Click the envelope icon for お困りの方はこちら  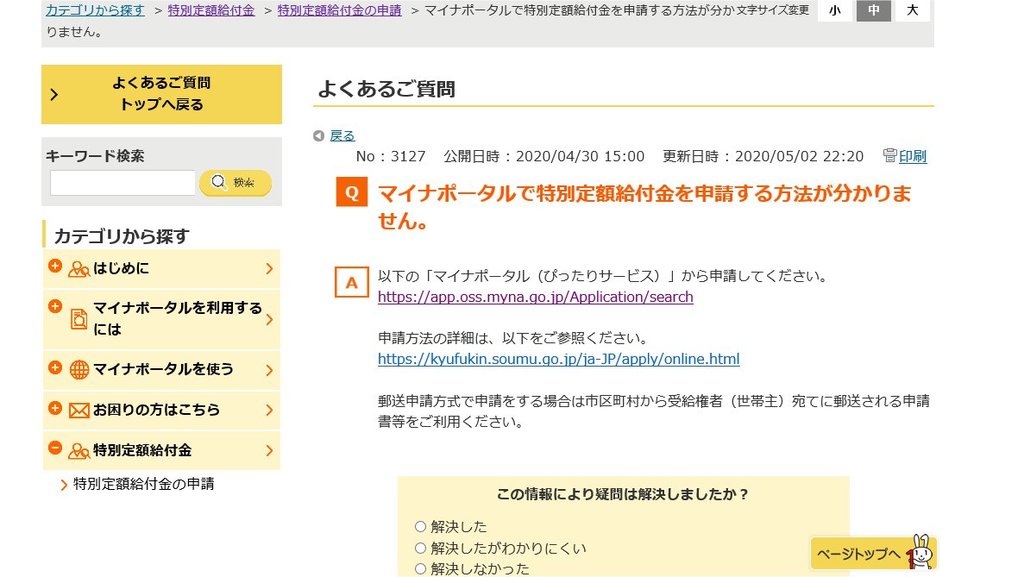point(79,411)
